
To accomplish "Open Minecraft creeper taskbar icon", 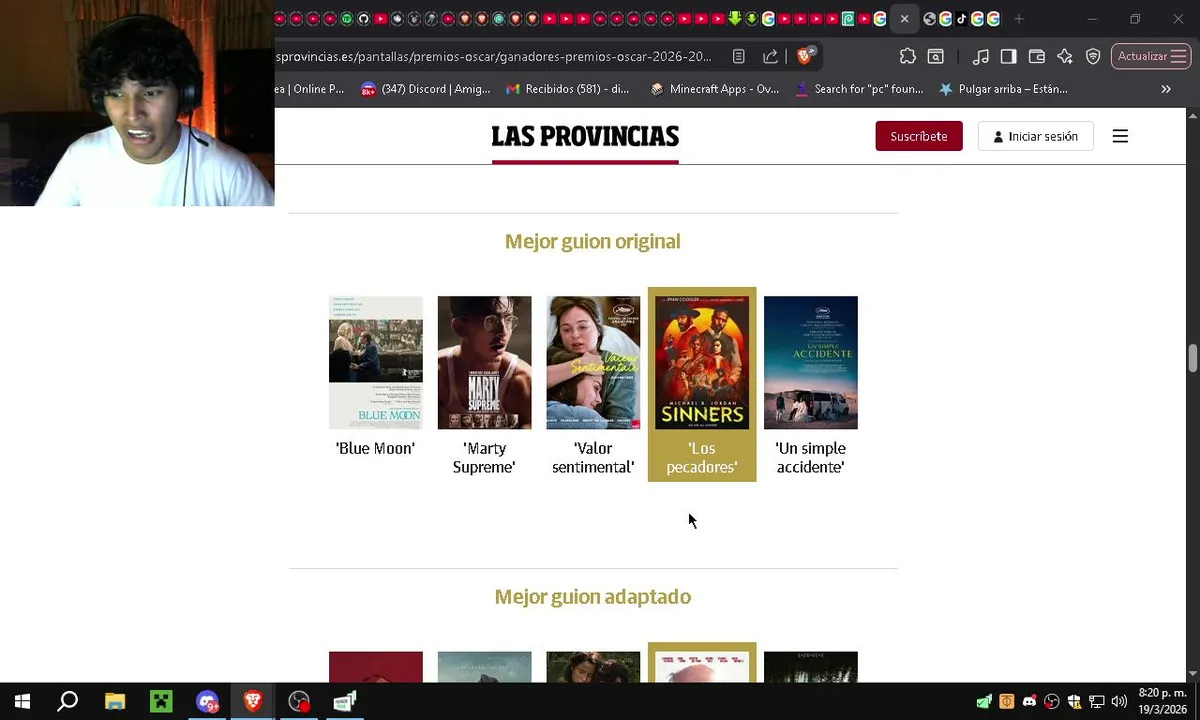I will [x=161, y=701].
